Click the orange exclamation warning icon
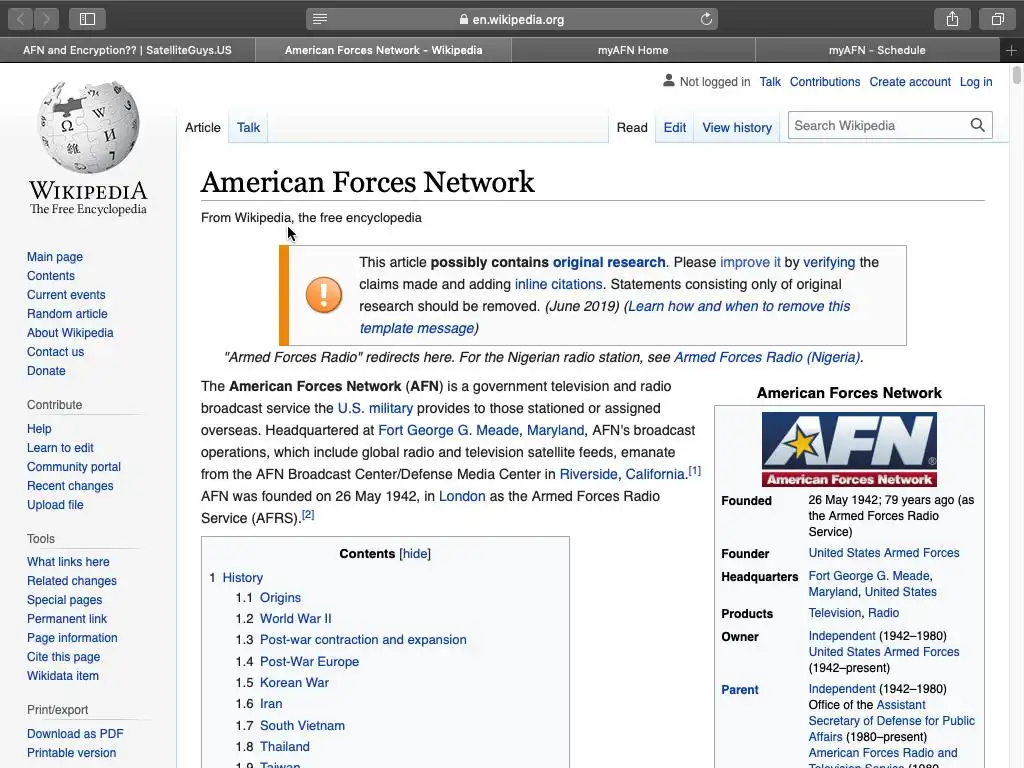Viewport: 1024px width, 768px height. (324, 295)
